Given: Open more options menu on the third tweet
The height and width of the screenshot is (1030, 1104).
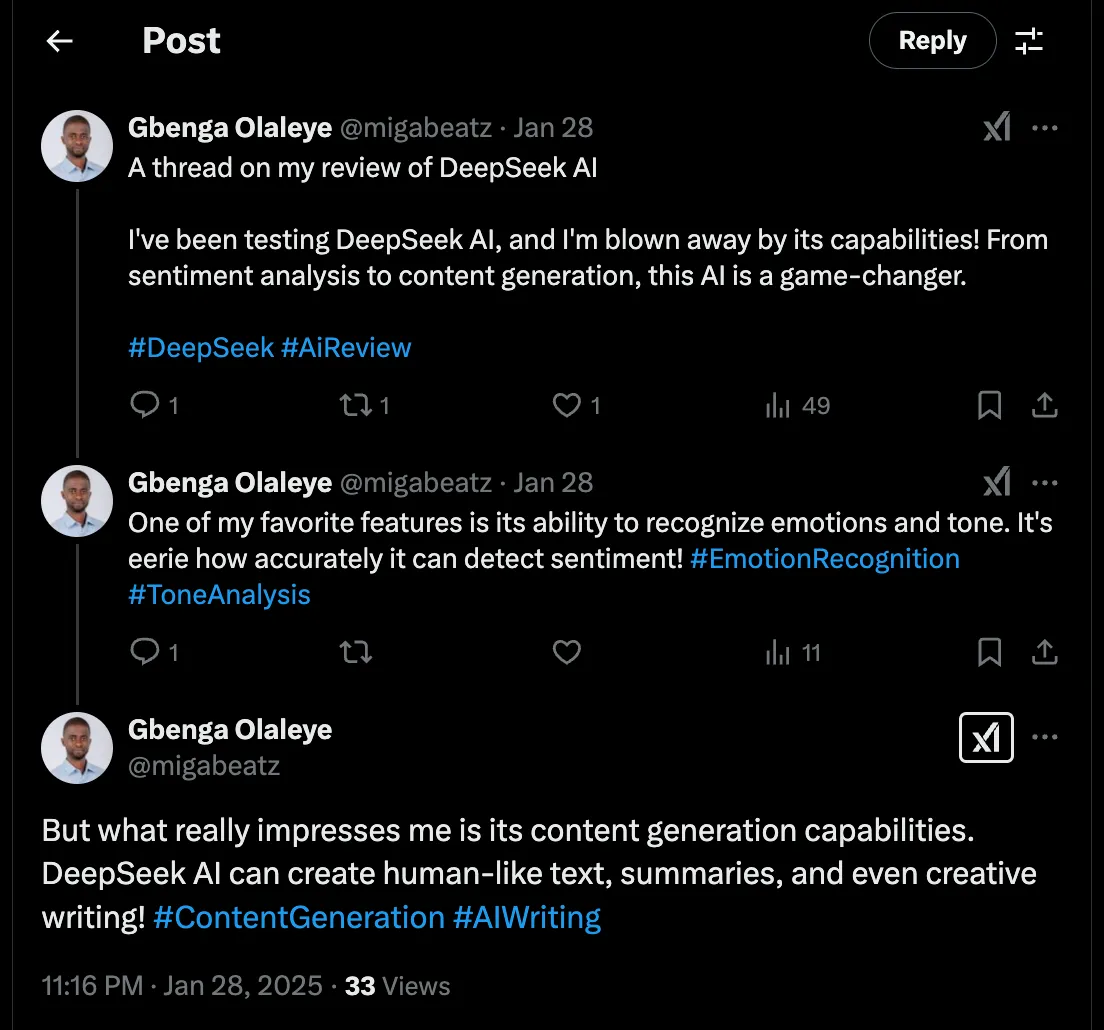Looking at the screenshot, I should coord(1046,737).
